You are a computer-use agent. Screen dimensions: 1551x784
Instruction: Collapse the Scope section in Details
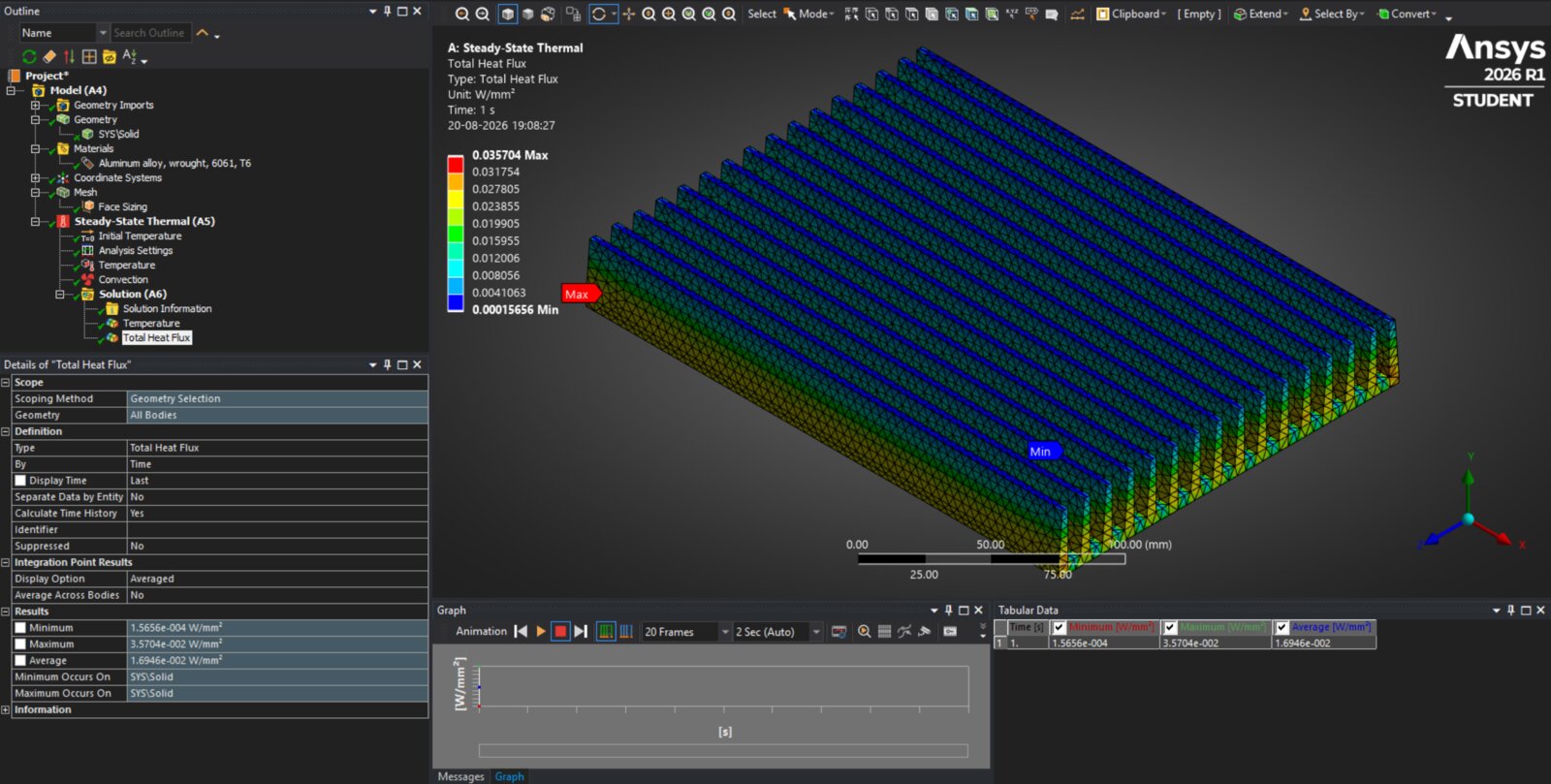pyautogui.click(x=6, y=383)
